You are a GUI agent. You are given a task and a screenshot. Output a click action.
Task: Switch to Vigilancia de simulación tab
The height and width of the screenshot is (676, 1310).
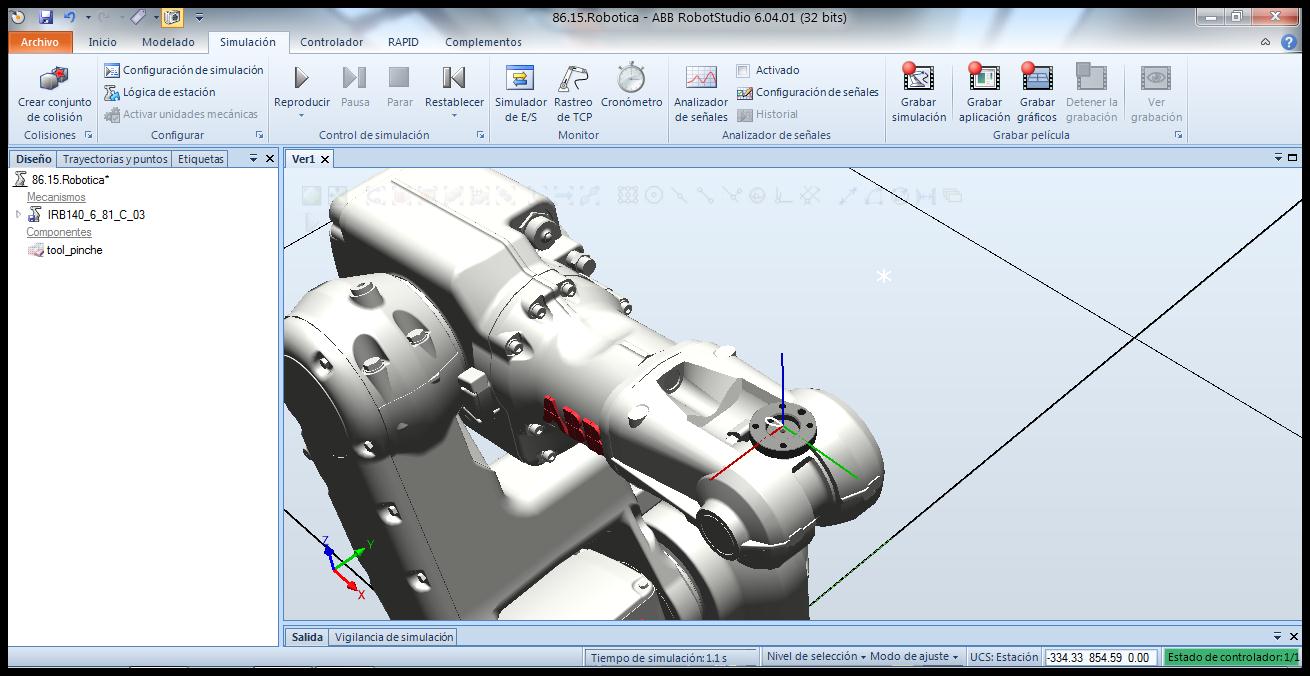pos(394,637)
